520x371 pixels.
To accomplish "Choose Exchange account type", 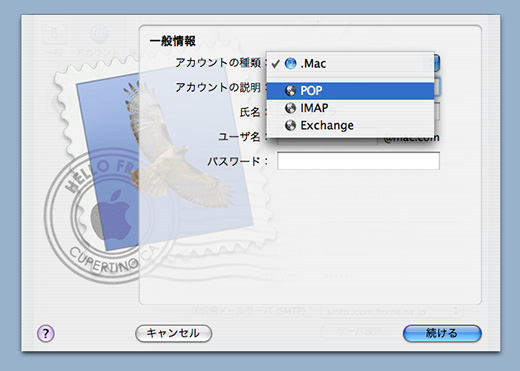I will click(350, 126).
